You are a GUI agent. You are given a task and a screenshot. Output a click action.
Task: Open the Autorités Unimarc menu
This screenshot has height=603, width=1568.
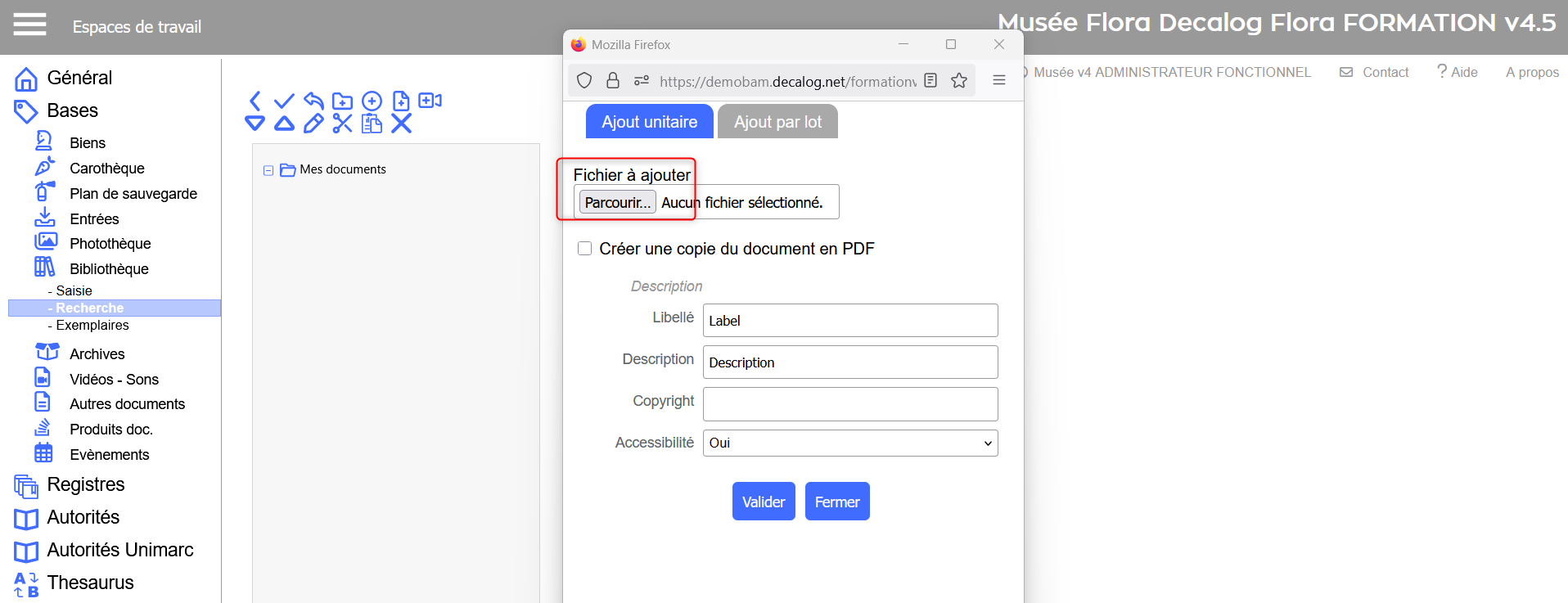coord(120,550)
